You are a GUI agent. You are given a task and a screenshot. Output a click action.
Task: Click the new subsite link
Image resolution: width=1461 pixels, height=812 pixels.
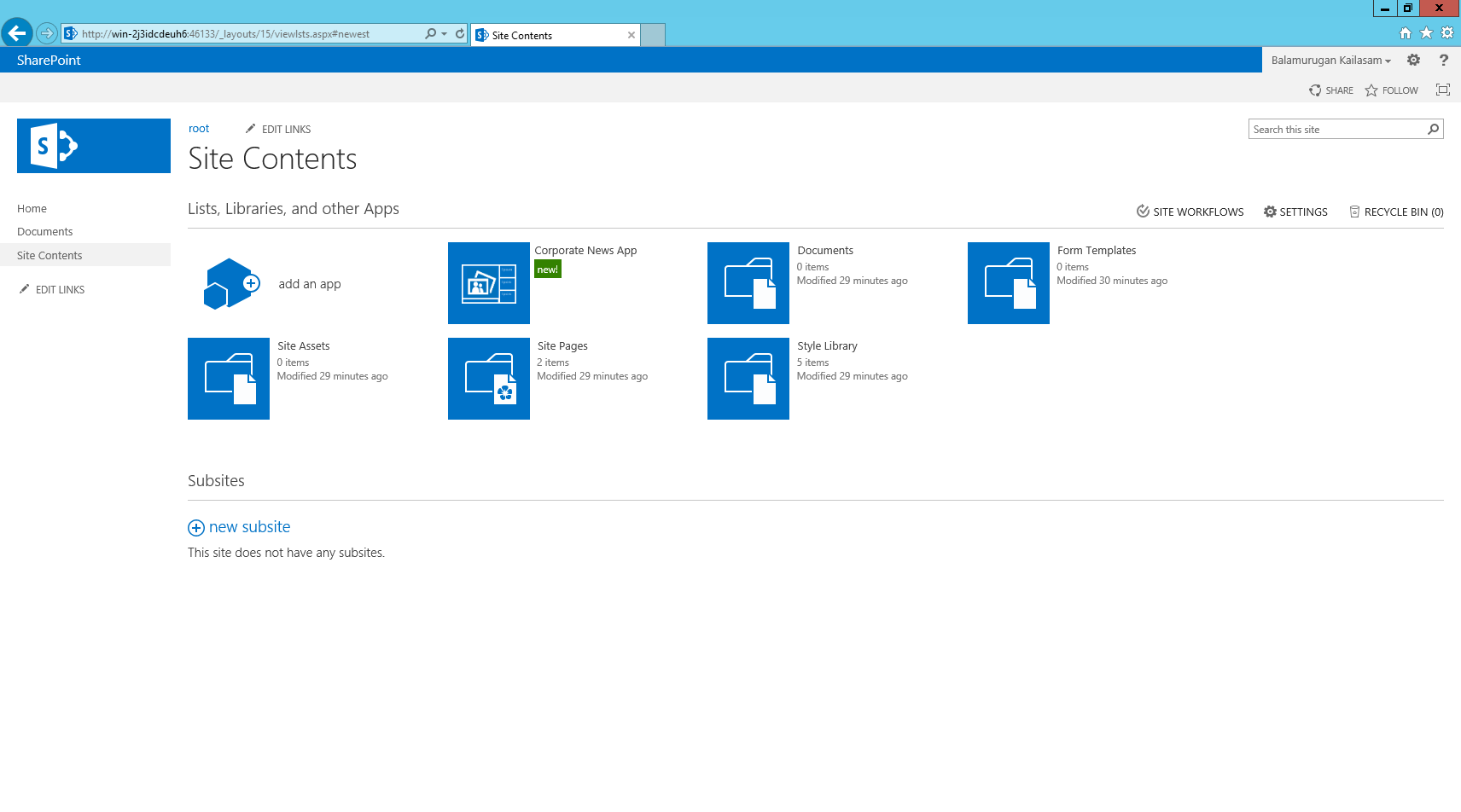(x=249, y=527)
